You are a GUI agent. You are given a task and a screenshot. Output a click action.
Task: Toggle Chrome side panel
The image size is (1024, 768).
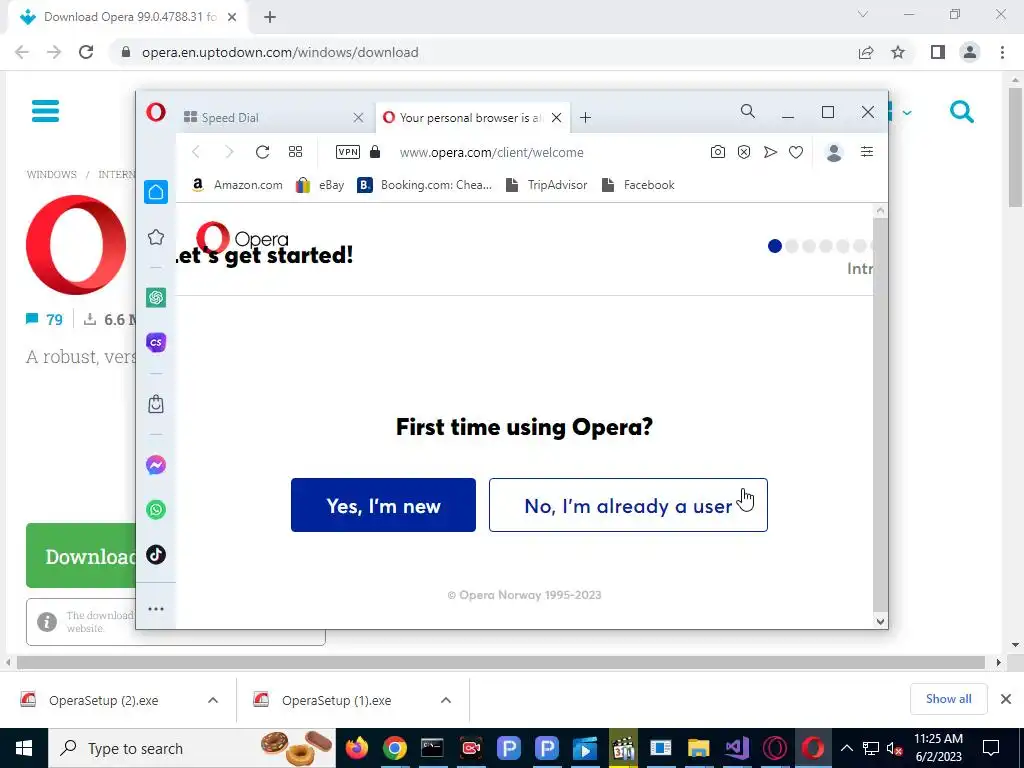click(938, 52)
